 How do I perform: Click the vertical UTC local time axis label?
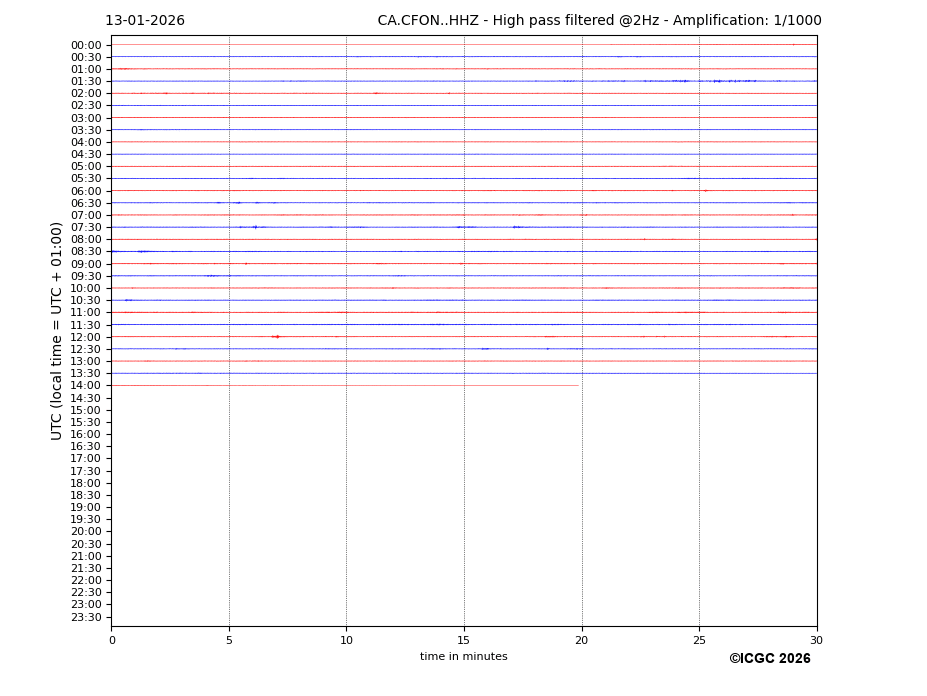57,331
